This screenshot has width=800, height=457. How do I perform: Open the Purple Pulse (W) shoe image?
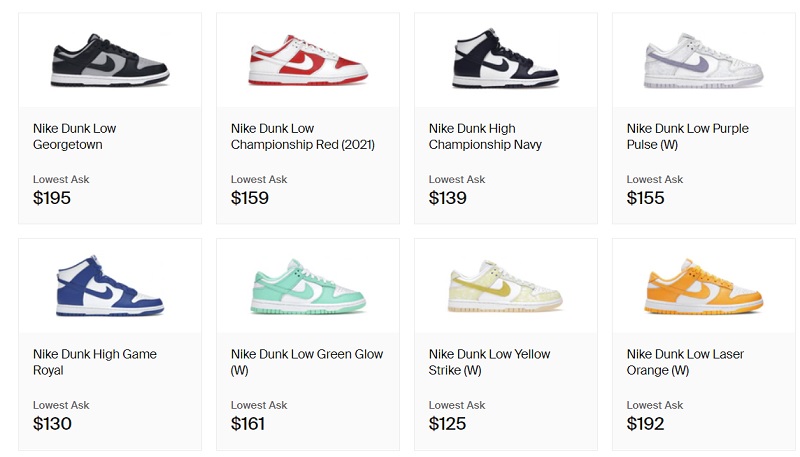pos(704,61)
